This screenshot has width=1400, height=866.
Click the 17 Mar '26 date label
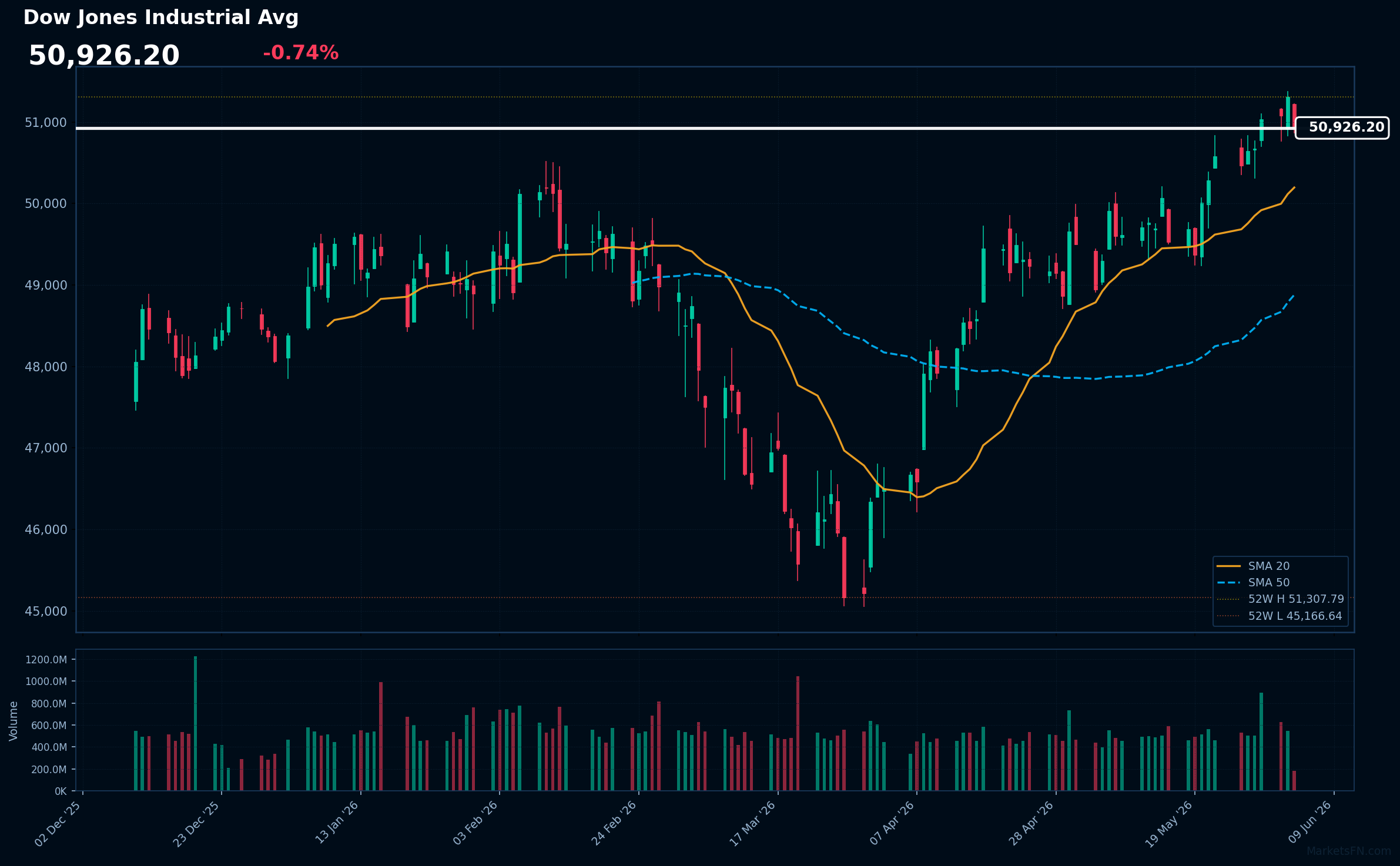(x=753, y=824)
